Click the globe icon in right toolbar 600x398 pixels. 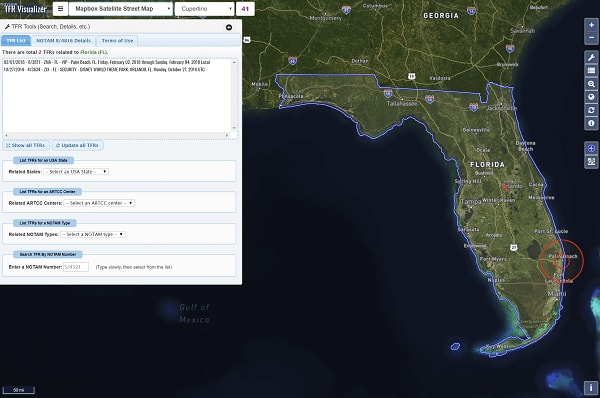tap(591, 97)
